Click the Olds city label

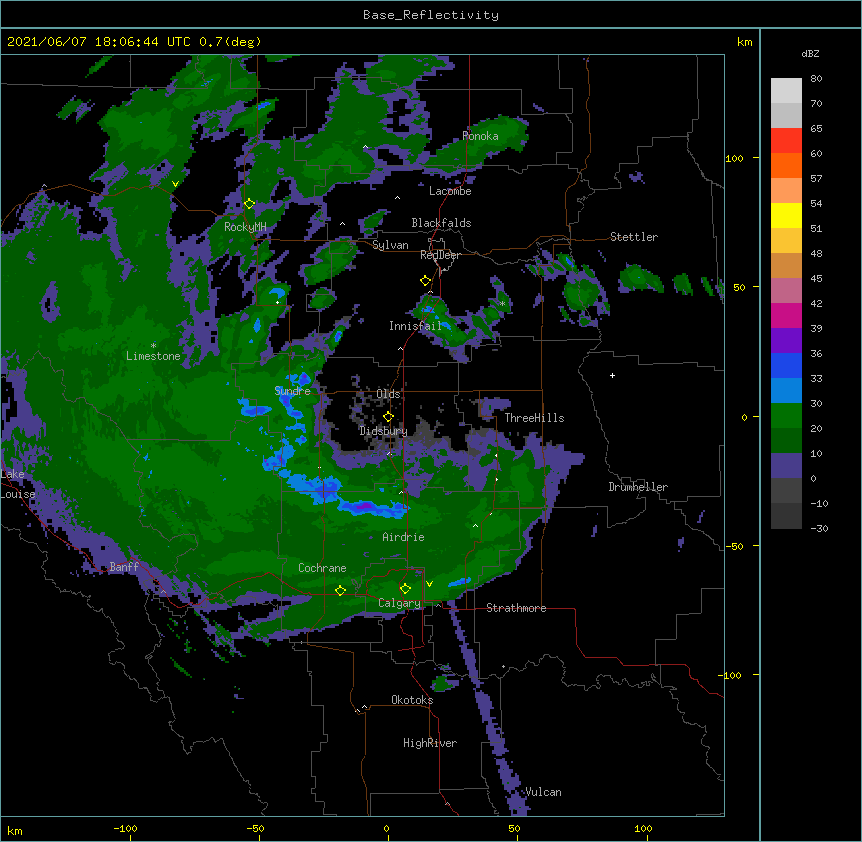388,394
